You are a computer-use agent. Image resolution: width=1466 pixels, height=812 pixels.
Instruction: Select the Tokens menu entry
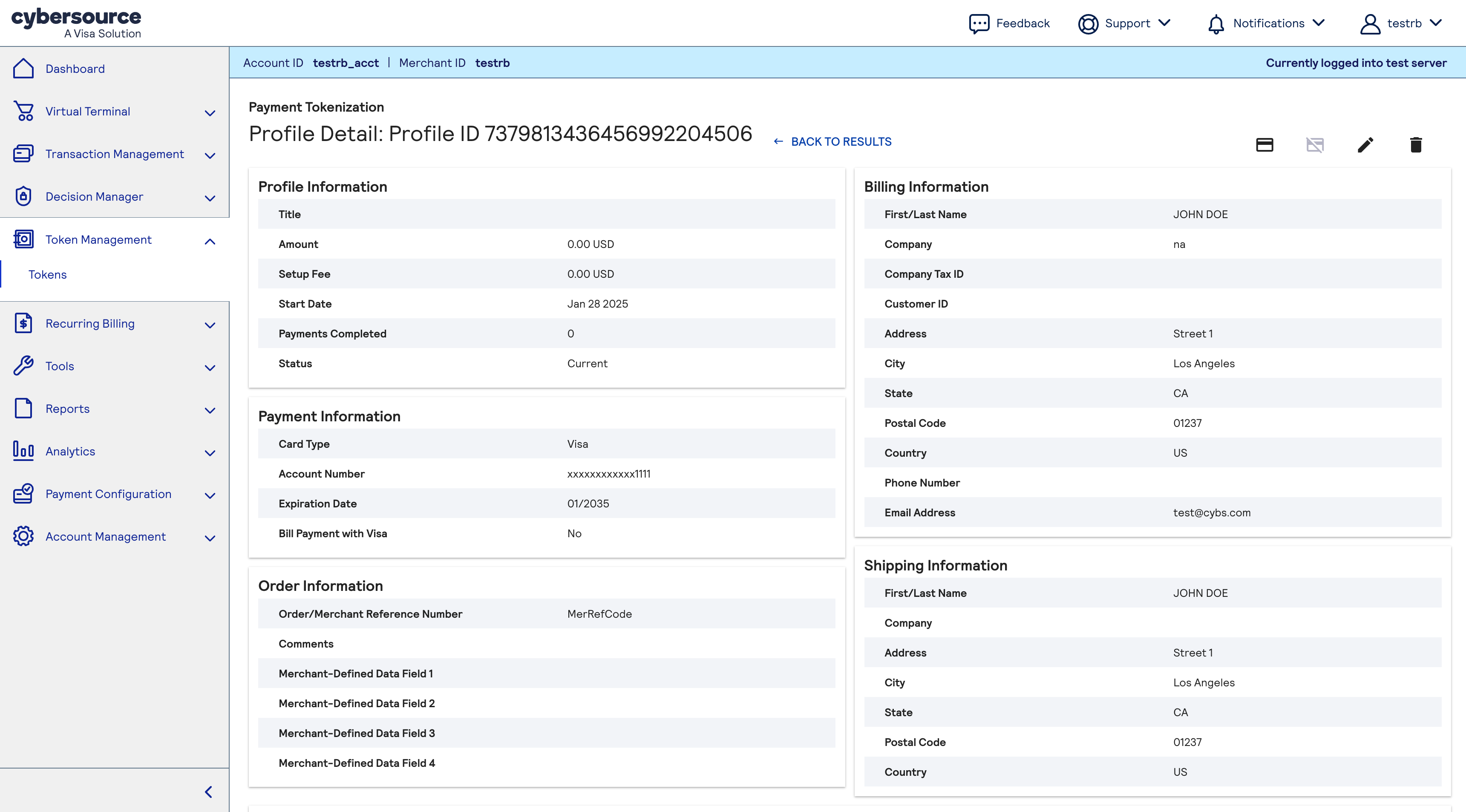[47, 274]
